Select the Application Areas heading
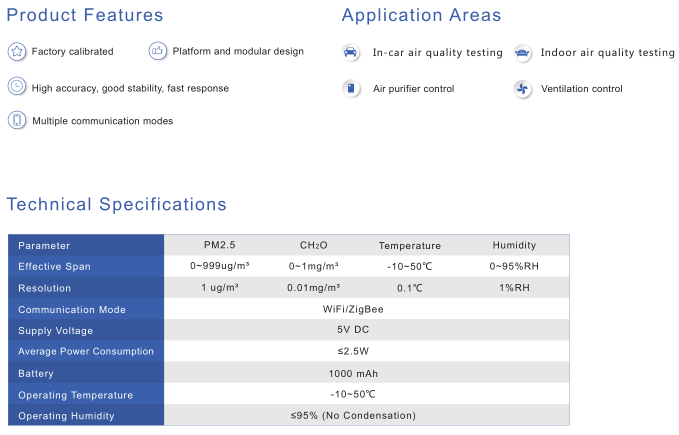 click(x=421, y=15)
